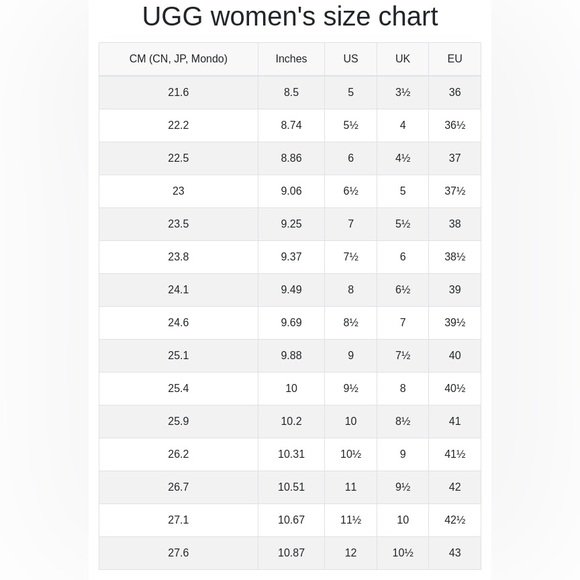The image size is (580, 580).
Task: Click the 23.5 cm cell
Action: [x=178, y=224]
